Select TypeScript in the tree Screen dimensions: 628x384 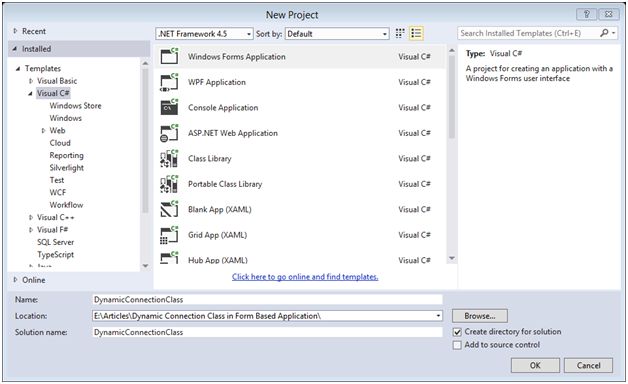click(x=56, y=255)
